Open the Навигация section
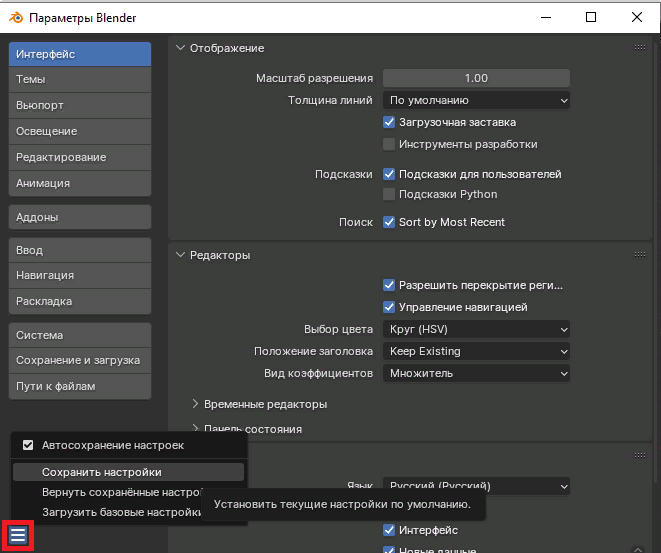 click(x=80, y=275)
